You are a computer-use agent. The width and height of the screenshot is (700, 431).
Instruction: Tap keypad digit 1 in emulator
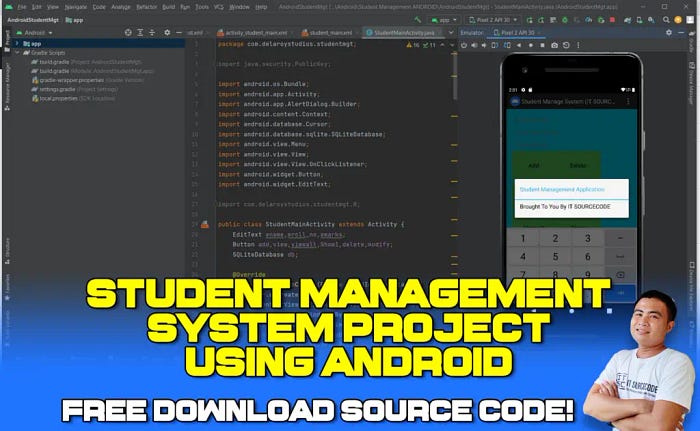(x=523, y=238)
